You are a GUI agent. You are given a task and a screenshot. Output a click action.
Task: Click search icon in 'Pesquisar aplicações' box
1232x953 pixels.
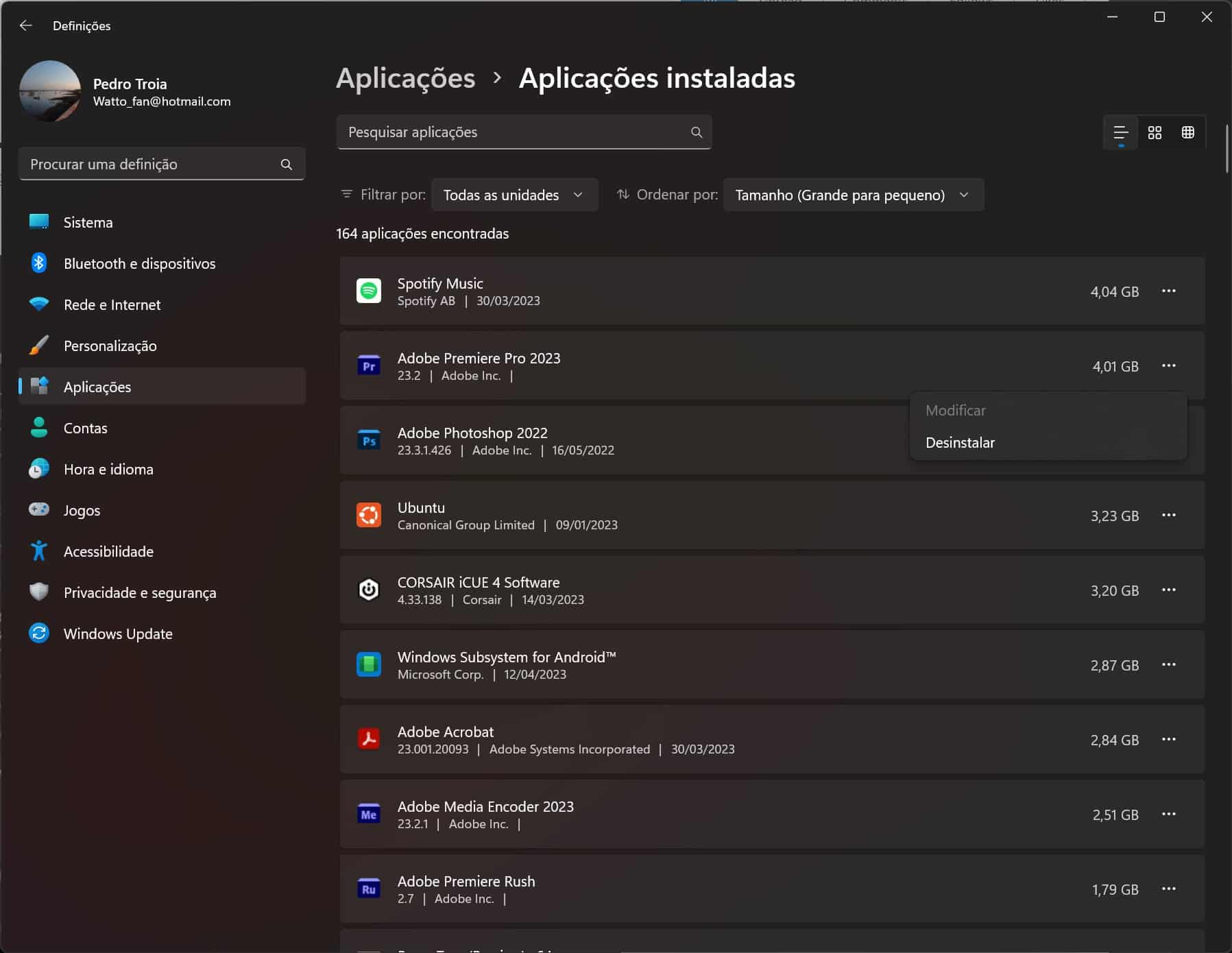click(696, 132)
